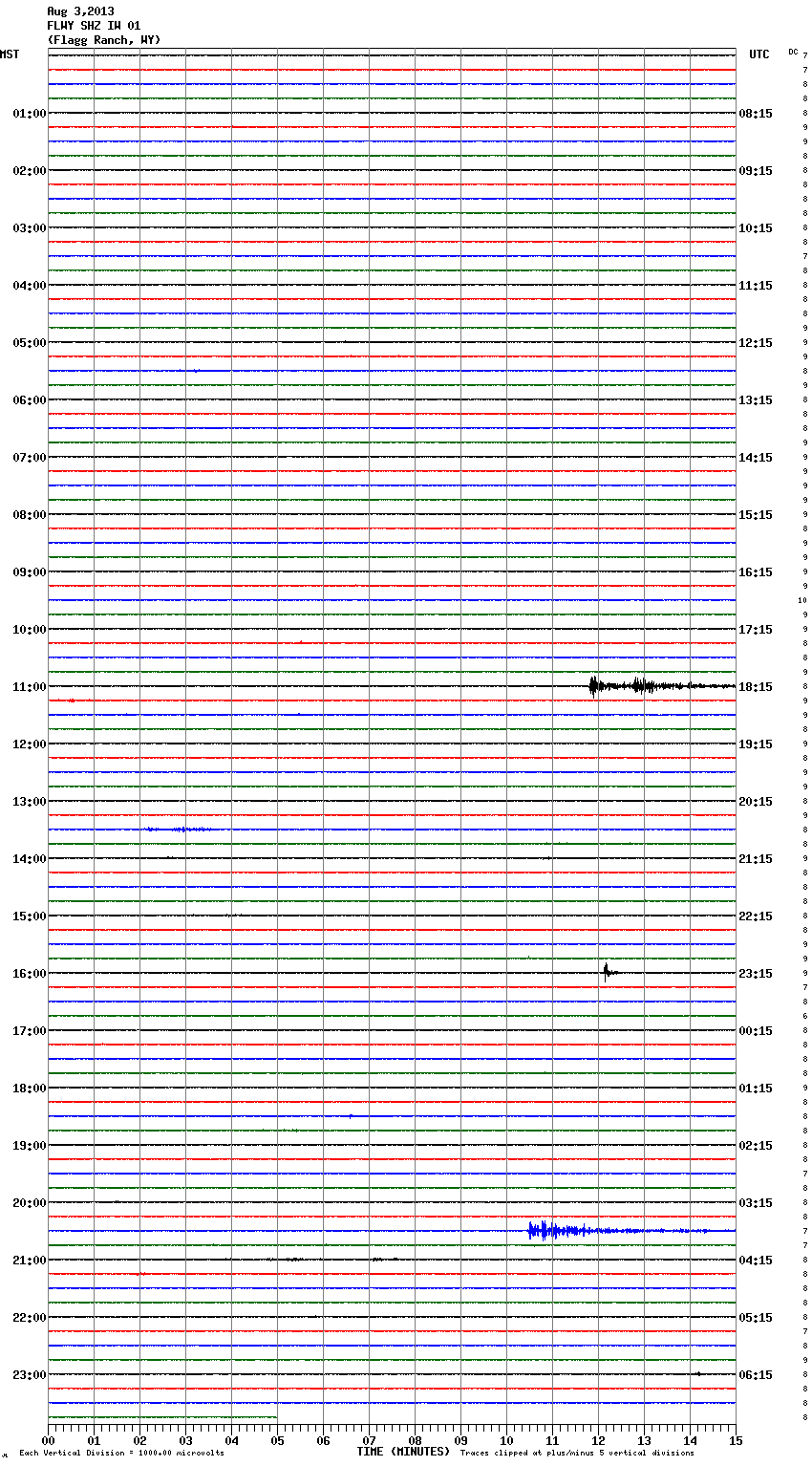This screenshot has height=1466, width=812.
Task: Select the MST hour label '18:00'
Action: coord(30,1089)
